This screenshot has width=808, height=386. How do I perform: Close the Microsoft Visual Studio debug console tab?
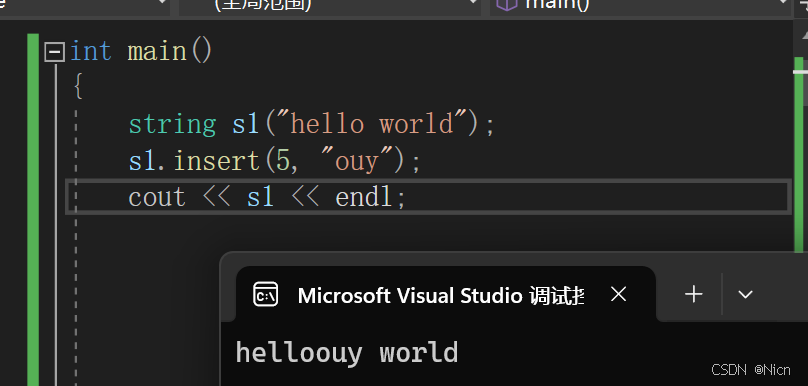click(618, 295)
